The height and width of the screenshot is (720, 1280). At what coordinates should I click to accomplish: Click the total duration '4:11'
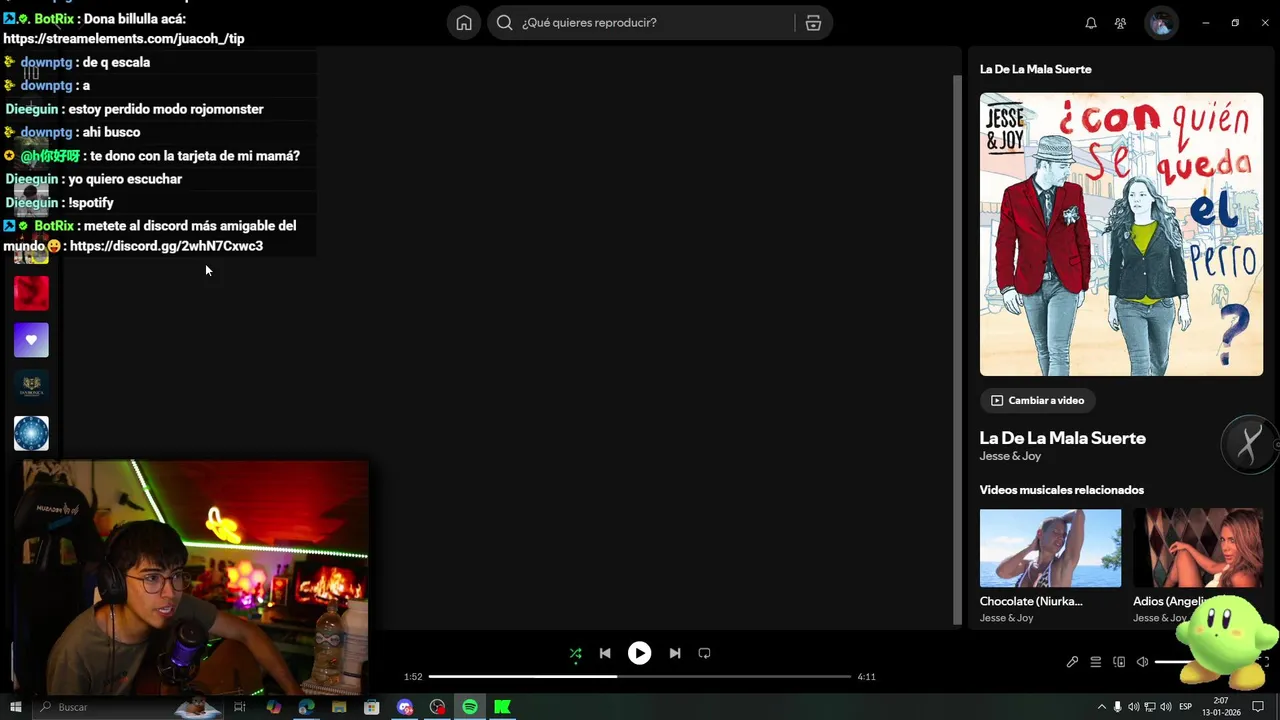click(866, 677)
